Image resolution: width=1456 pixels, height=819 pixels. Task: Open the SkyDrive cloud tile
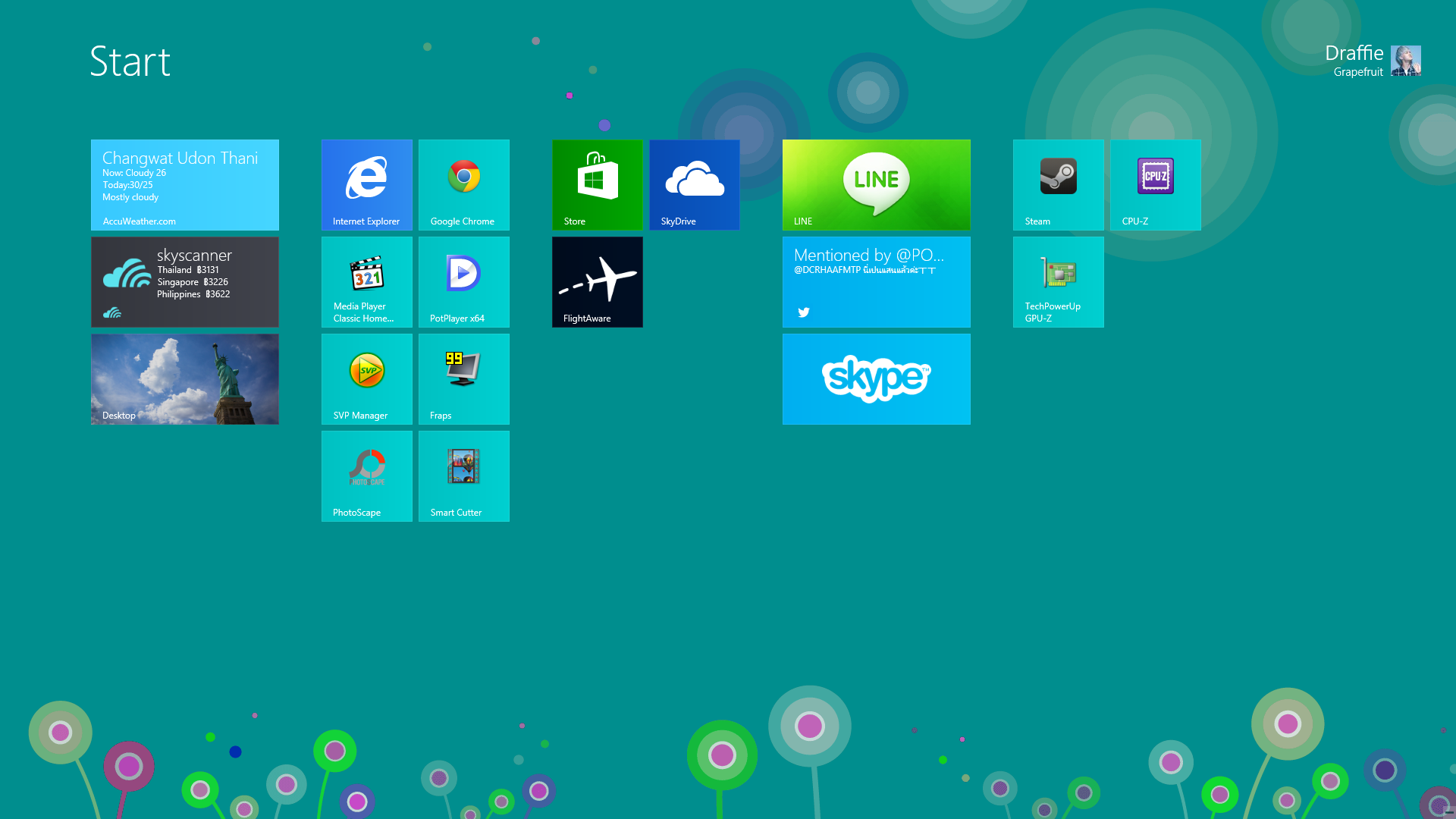coord(695,184)
